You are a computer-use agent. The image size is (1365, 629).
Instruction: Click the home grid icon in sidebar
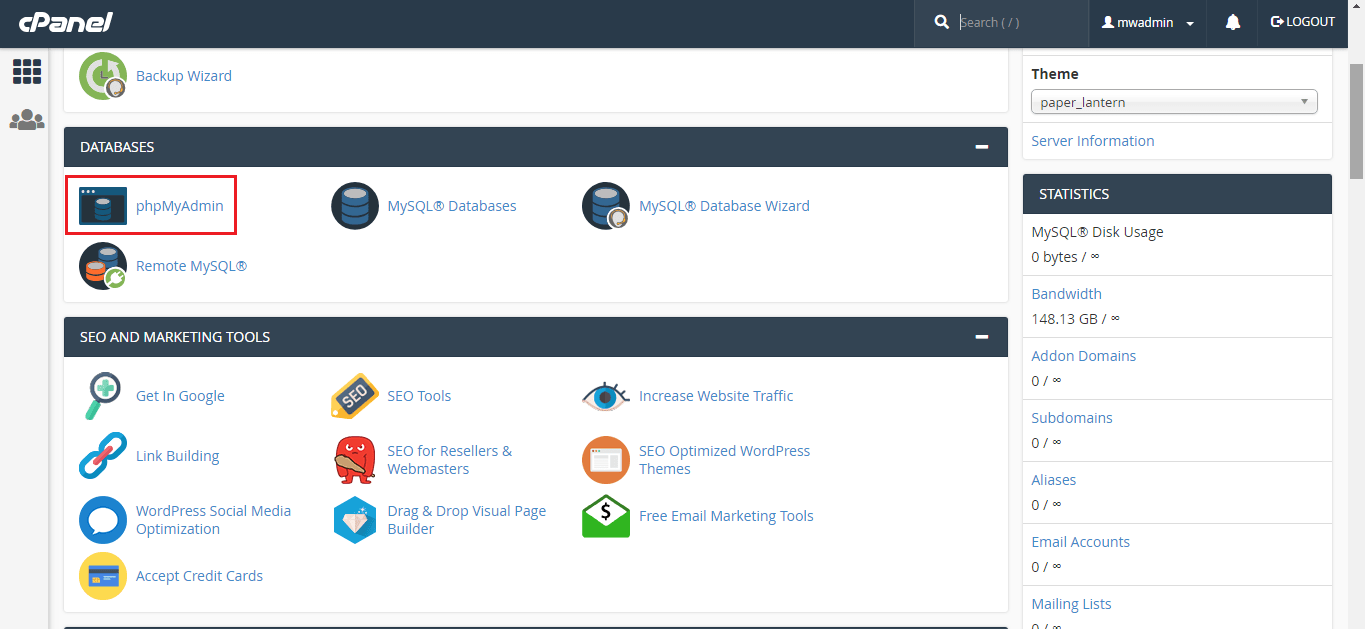(27, 71)
